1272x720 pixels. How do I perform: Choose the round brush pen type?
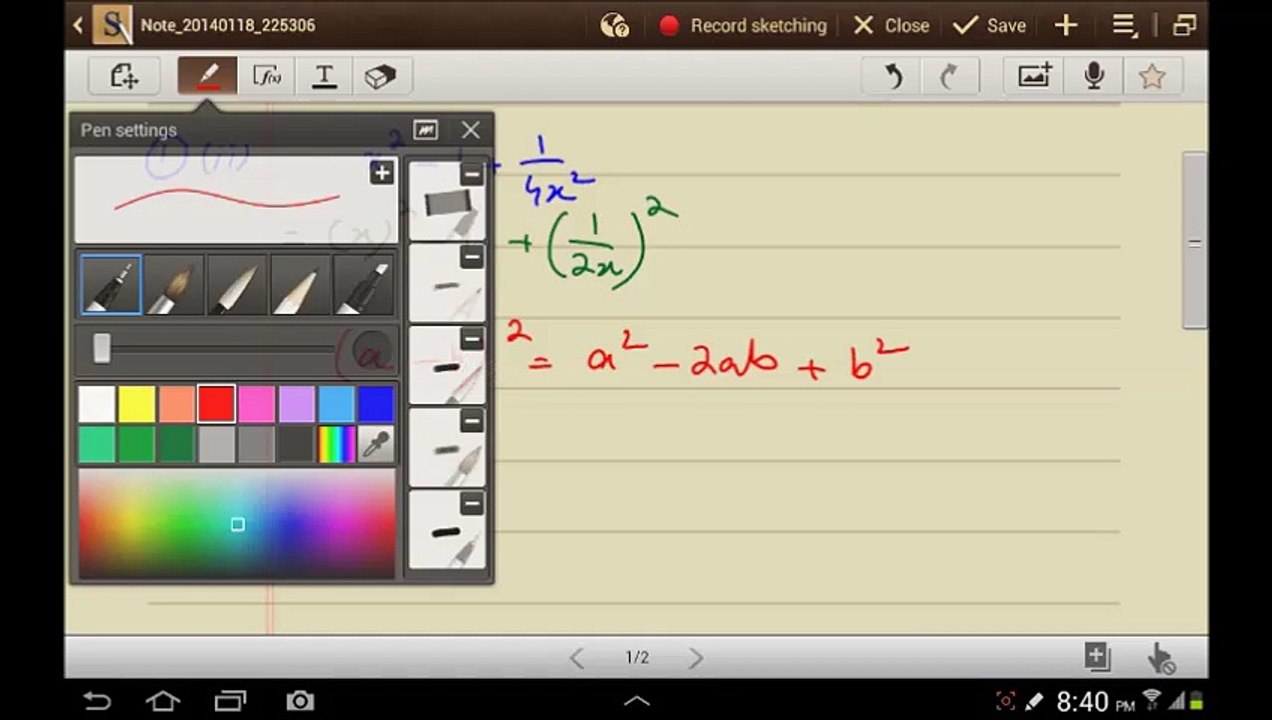click(x=173, y=285)
